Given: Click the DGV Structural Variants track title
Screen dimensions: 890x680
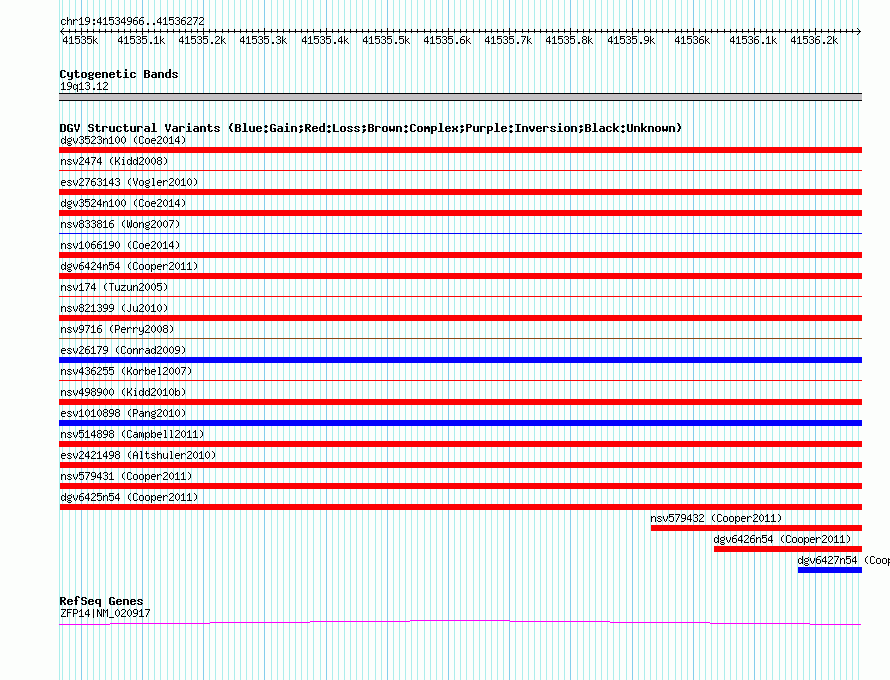Looking at the screenshot, I should coord(371,128).
